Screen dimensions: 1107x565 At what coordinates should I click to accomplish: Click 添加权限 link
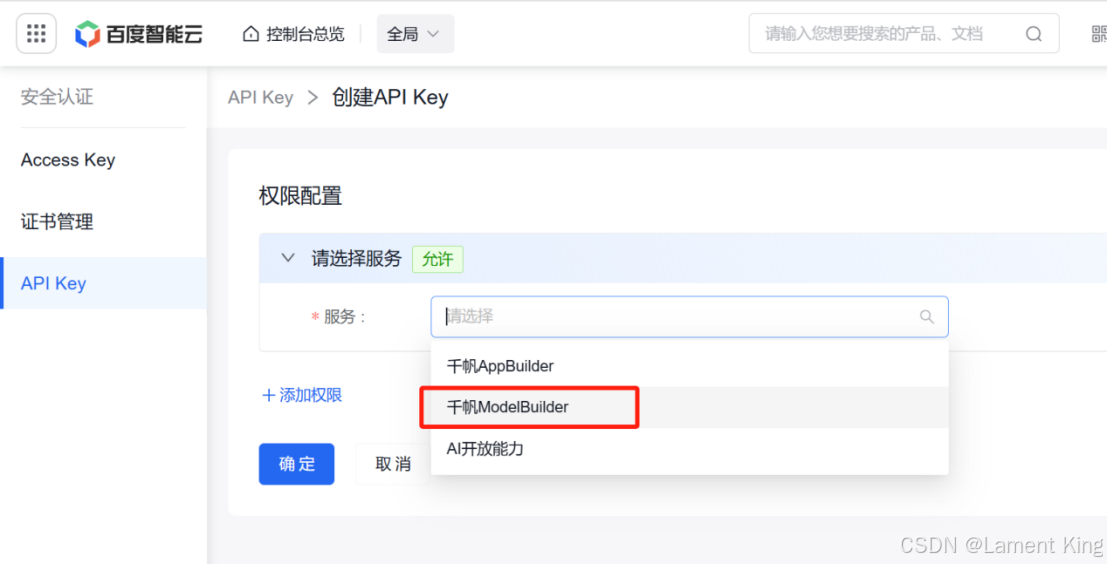(301, 396)
